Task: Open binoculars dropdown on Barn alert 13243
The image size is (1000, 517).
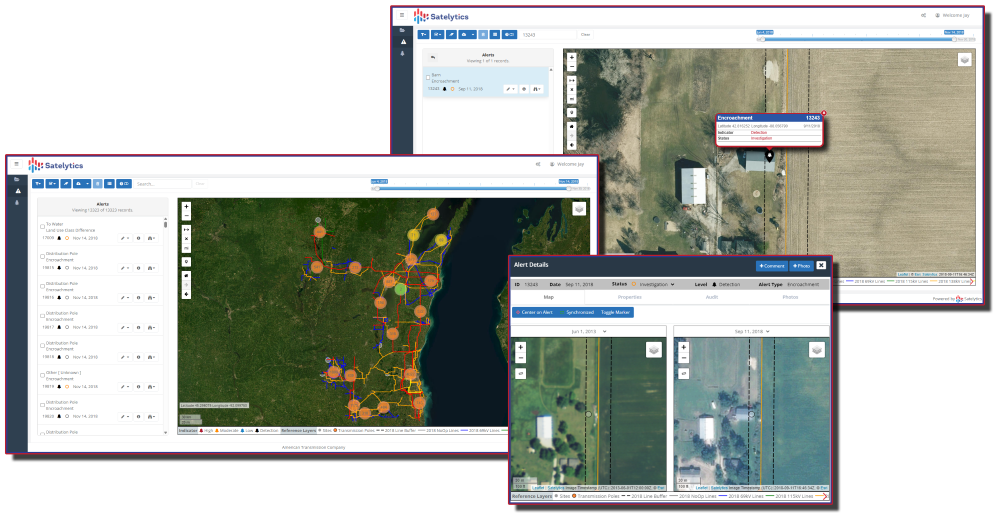Action: [x=537, y=89]
